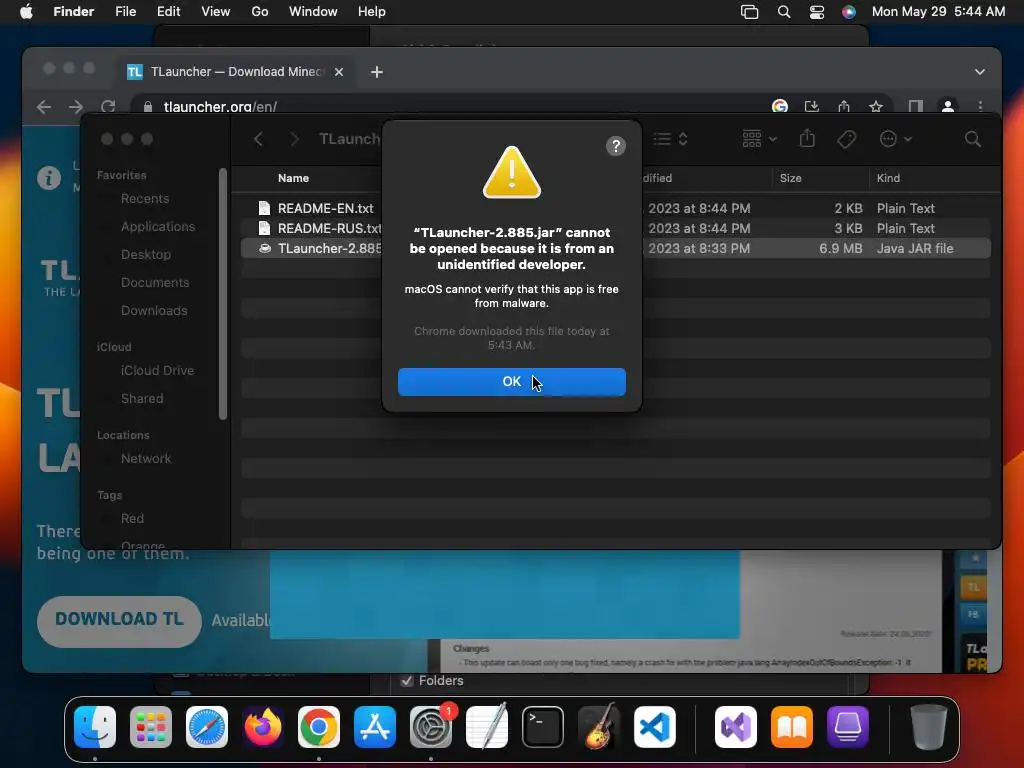1024x768 pixels.
Task: Click Finder window search icon
Action: point(972,138)
